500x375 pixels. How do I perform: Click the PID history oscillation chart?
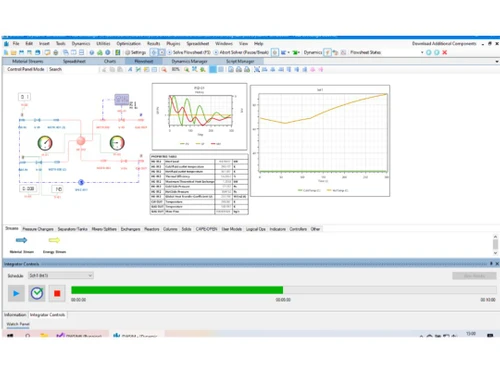[x=200, y=117]
